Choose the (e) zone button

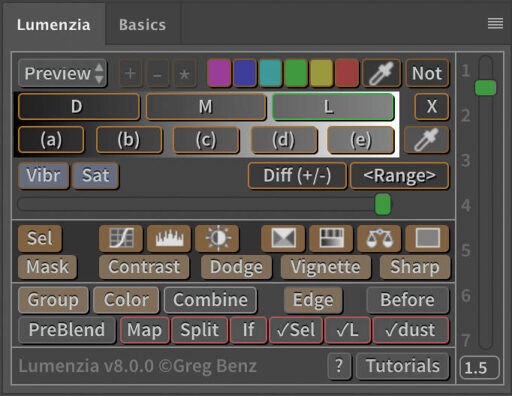point(361,140)
